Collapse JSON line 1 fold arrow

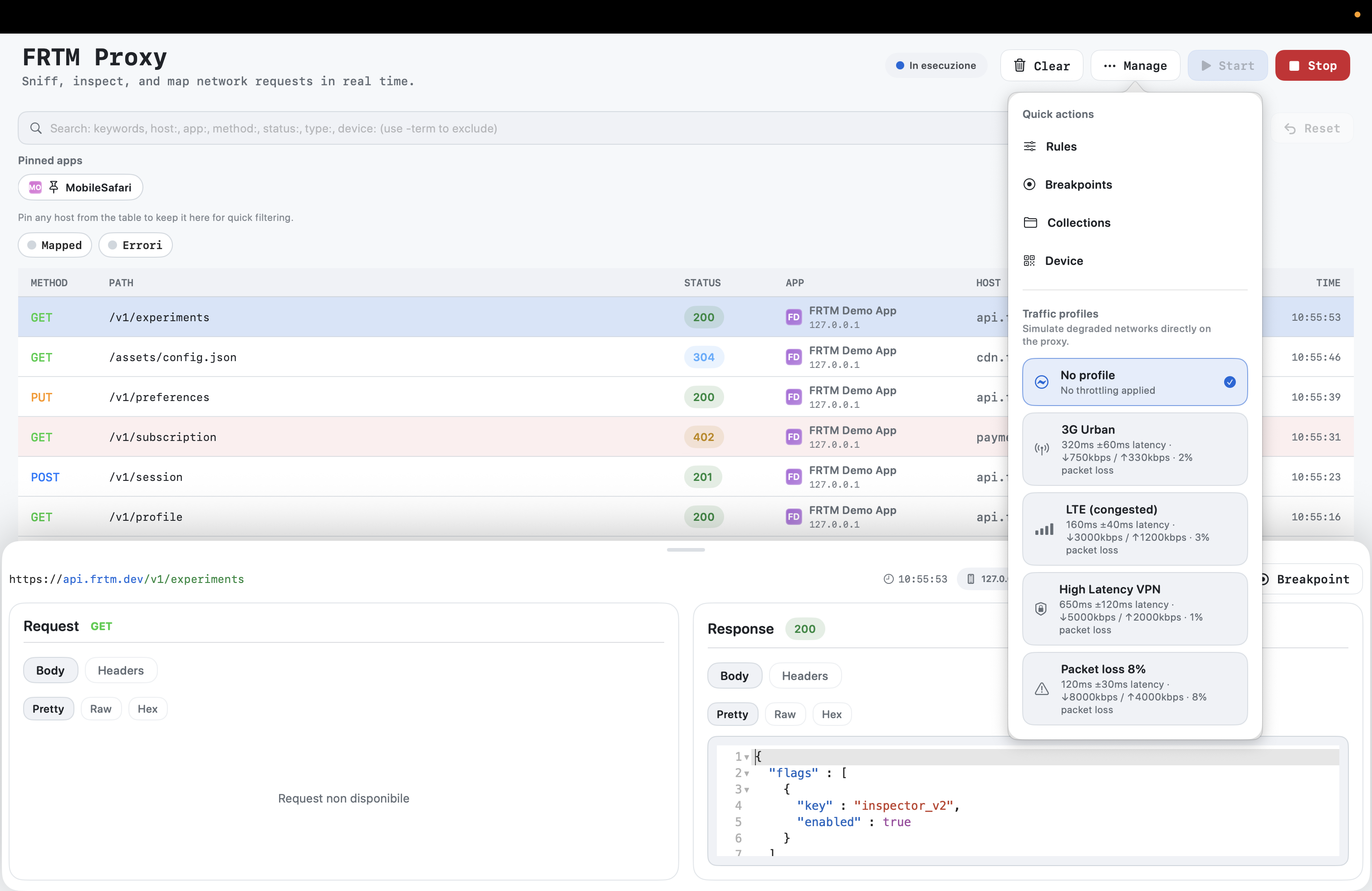coord(746,757)
